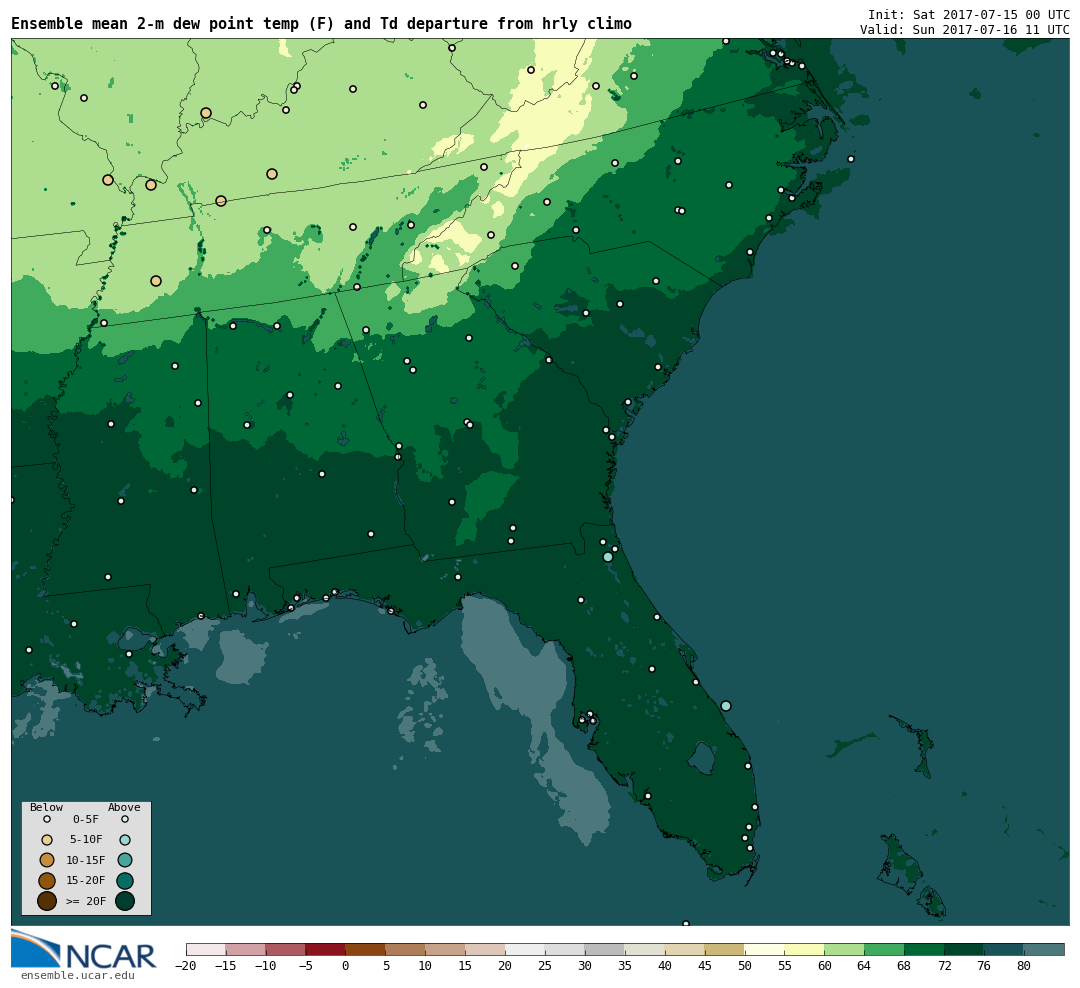
Task: Select the gray-teal swatch above 80 on colorbar
Action: coord(1043,949)
